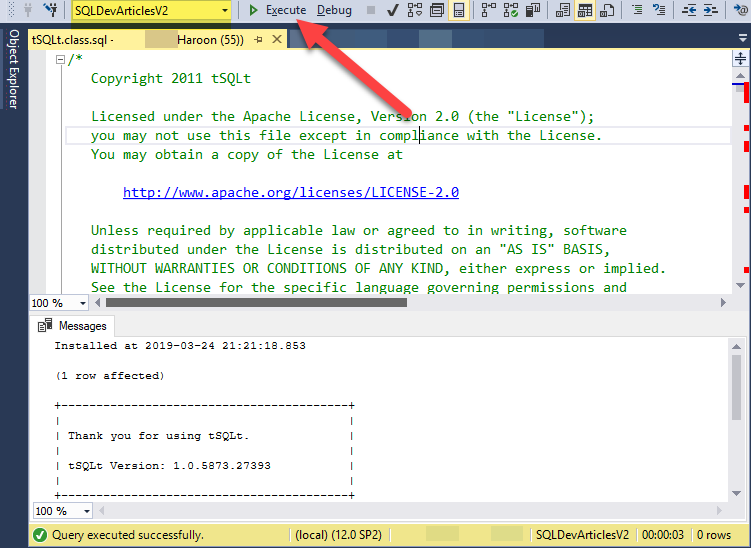Image resolution: width=751 pixels, height=548 pixels.
Task: Click the editor horizontal scroll right arrow
Action: 723,303
